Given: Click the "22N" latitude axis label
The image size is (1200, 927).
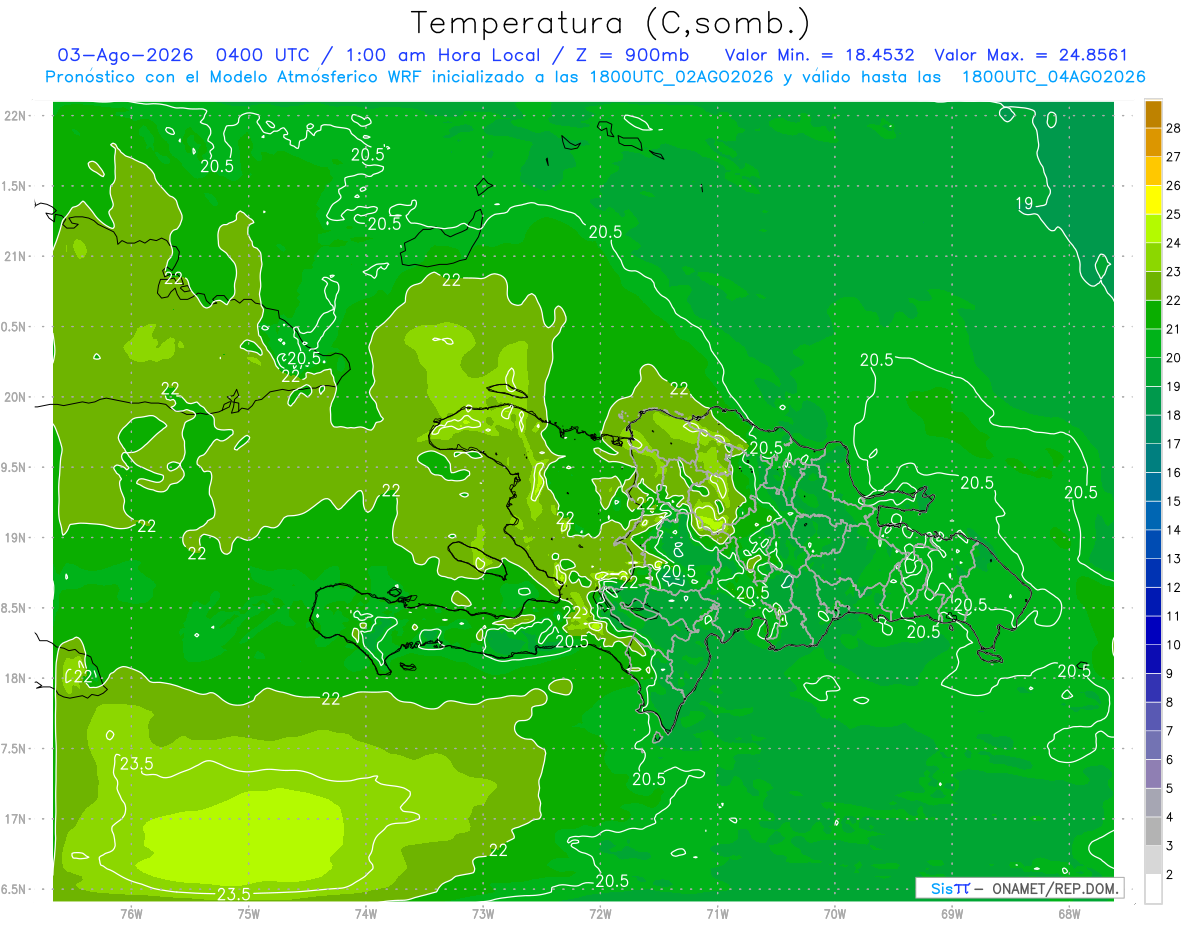Looking at the screenshot, I should (14, 116).
